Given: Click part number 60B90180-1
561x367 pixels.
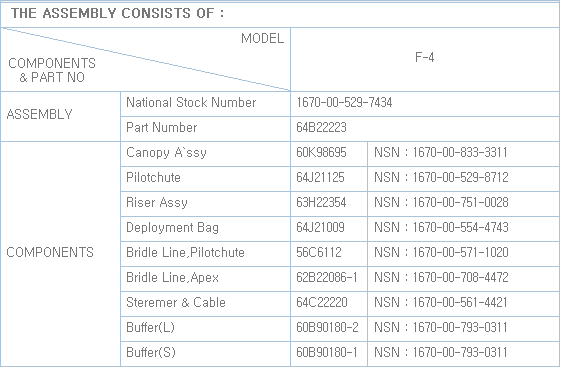Looking at the screenshot, I should (x=329, y=354).
